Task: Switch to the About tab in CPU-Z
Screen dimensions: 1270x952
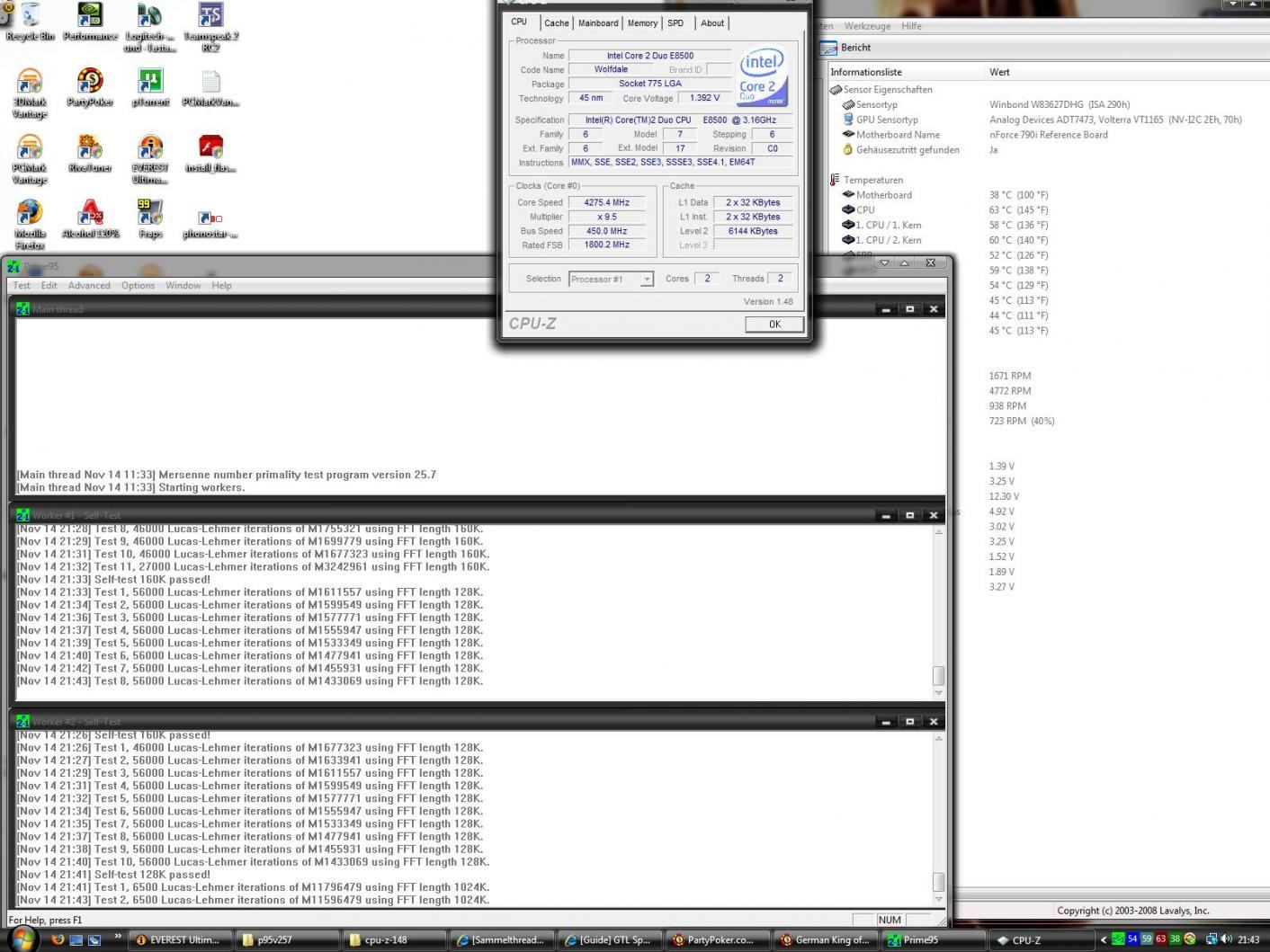Action: [x=712, y=23]
